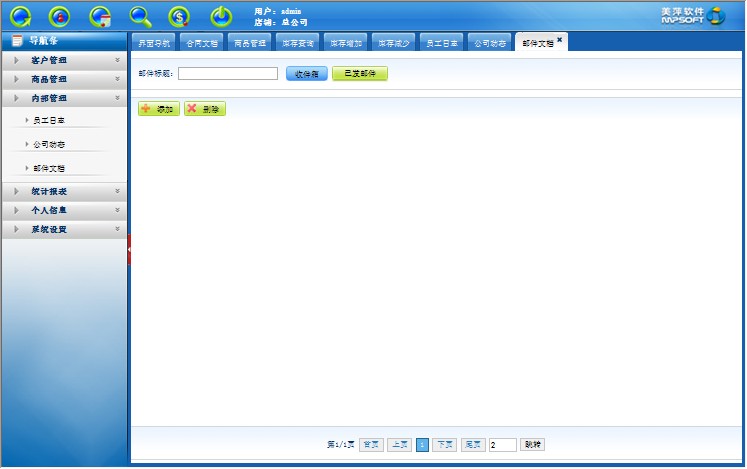Click the third blue circular toolbar icon
This screenshot has width=747, height=469.
point(100,16)
